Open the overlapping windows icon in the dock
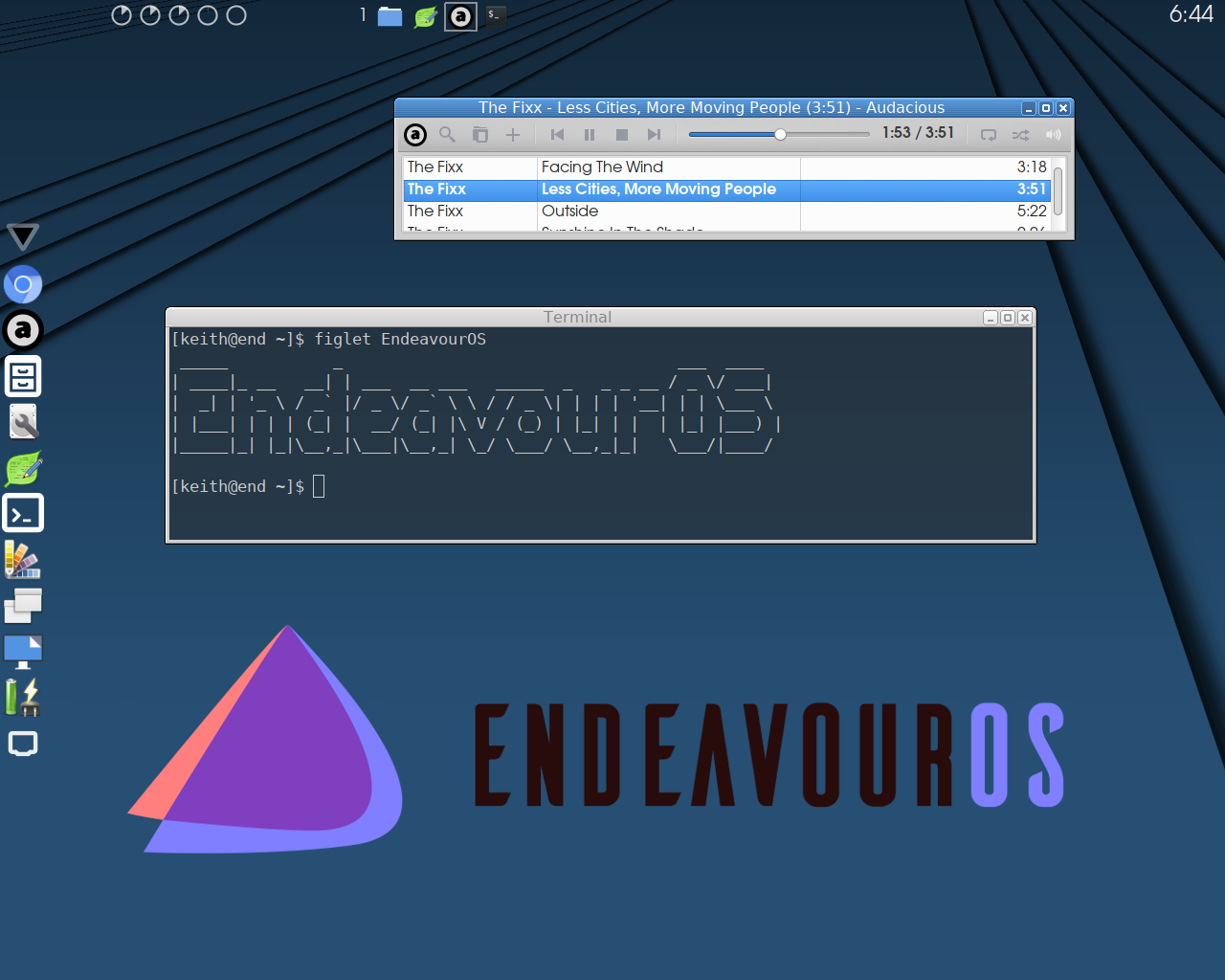The width and height of the screenshot is (1225, 980). pos(23,606)
